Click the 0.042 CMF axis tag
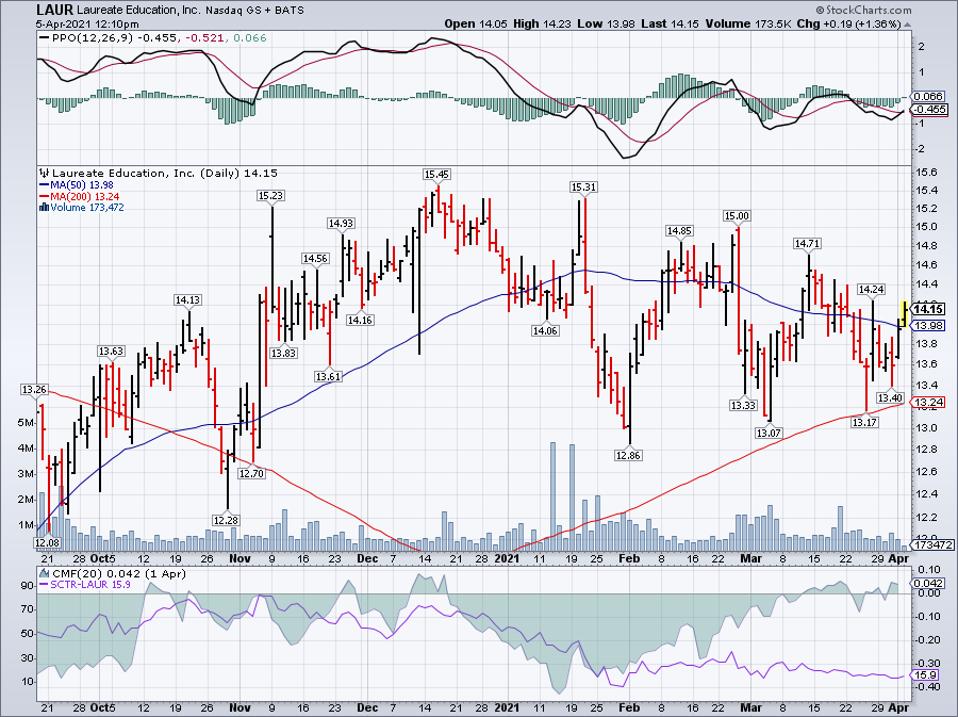 click(x=929, y=584)
